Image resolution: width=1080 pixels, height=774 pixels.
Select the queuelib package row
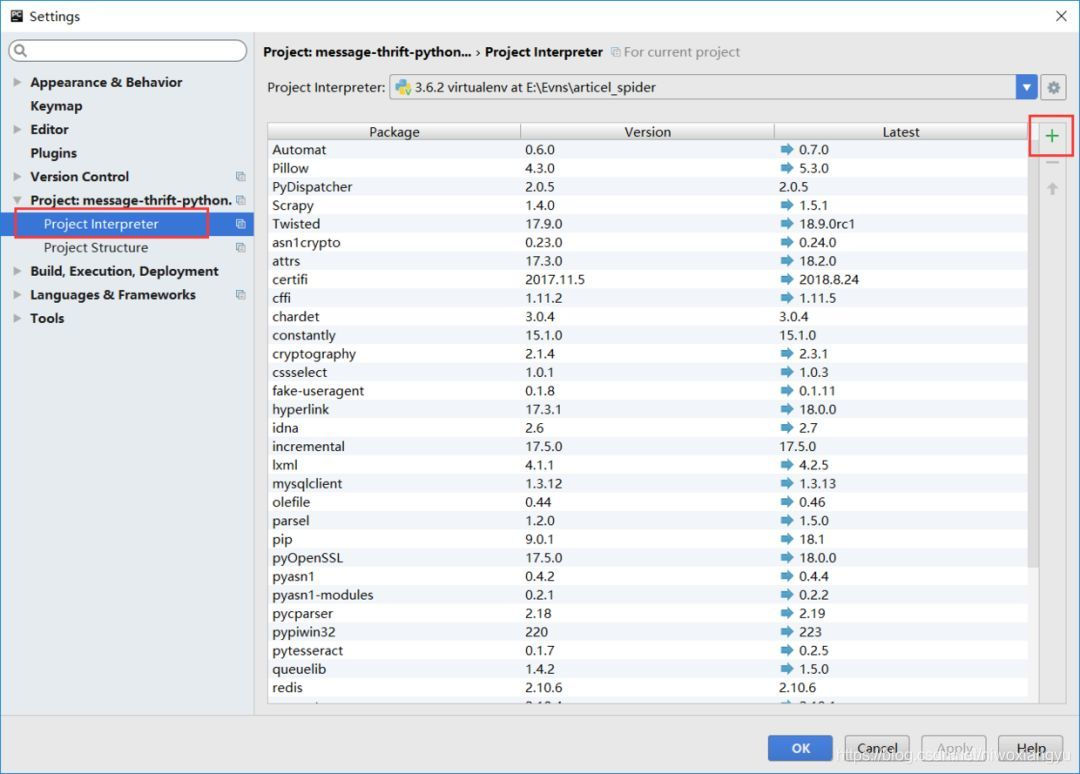(x=647, y=669)
